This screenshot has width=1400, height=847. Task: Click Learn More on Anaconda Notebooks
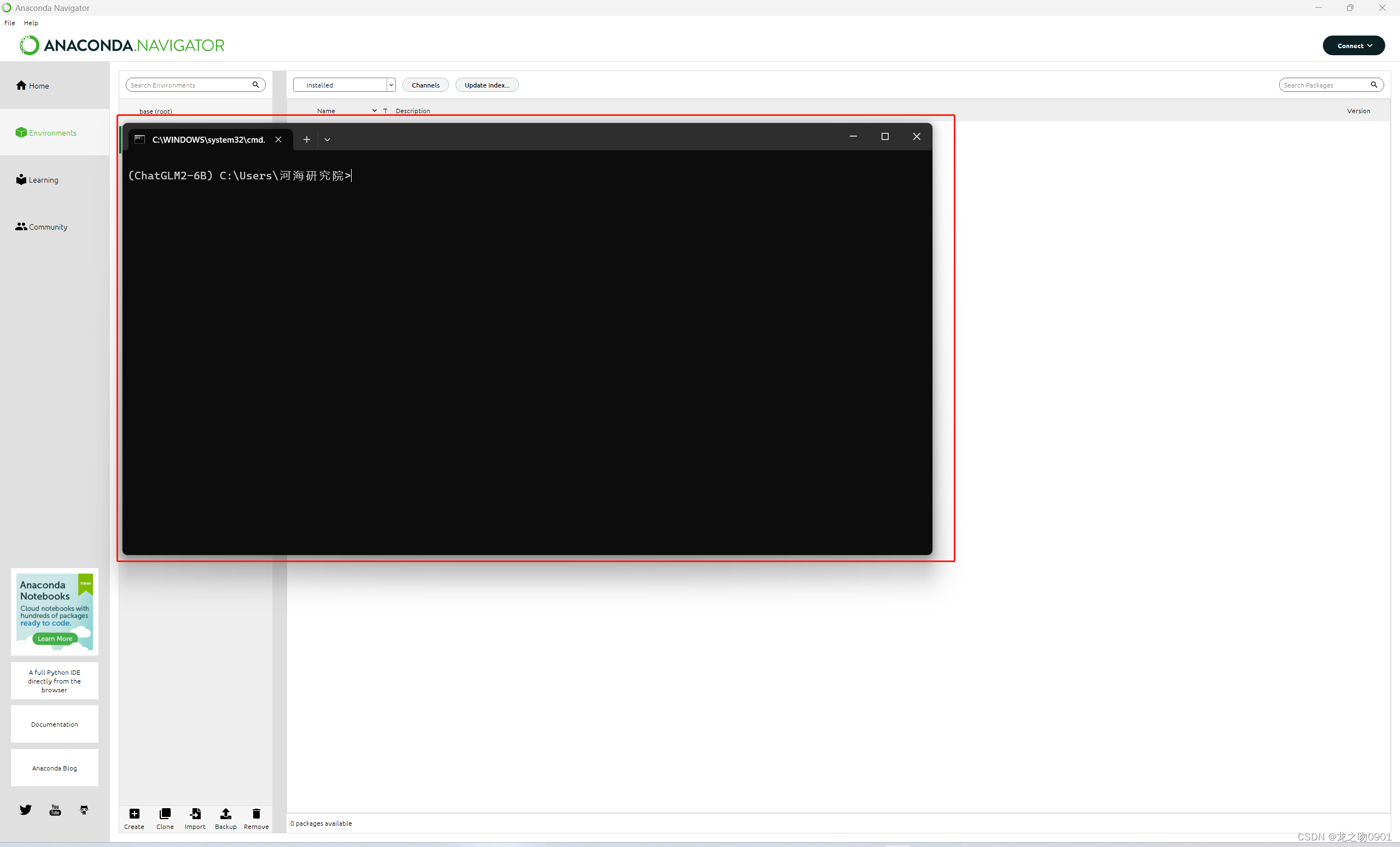[55, 639]
